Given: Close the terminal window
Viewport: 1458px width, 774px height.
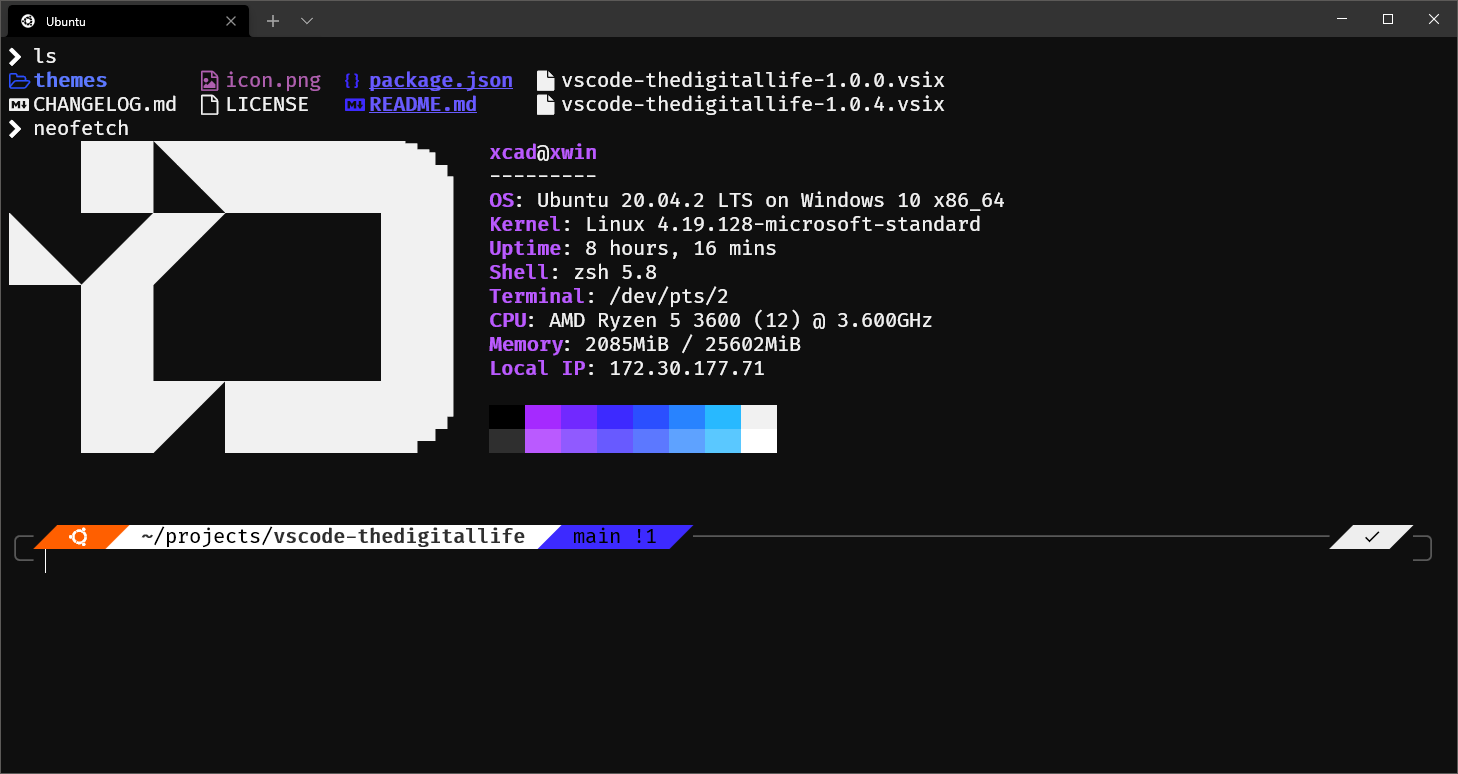Looking at the screenshot, I should tap(1434, 19).
